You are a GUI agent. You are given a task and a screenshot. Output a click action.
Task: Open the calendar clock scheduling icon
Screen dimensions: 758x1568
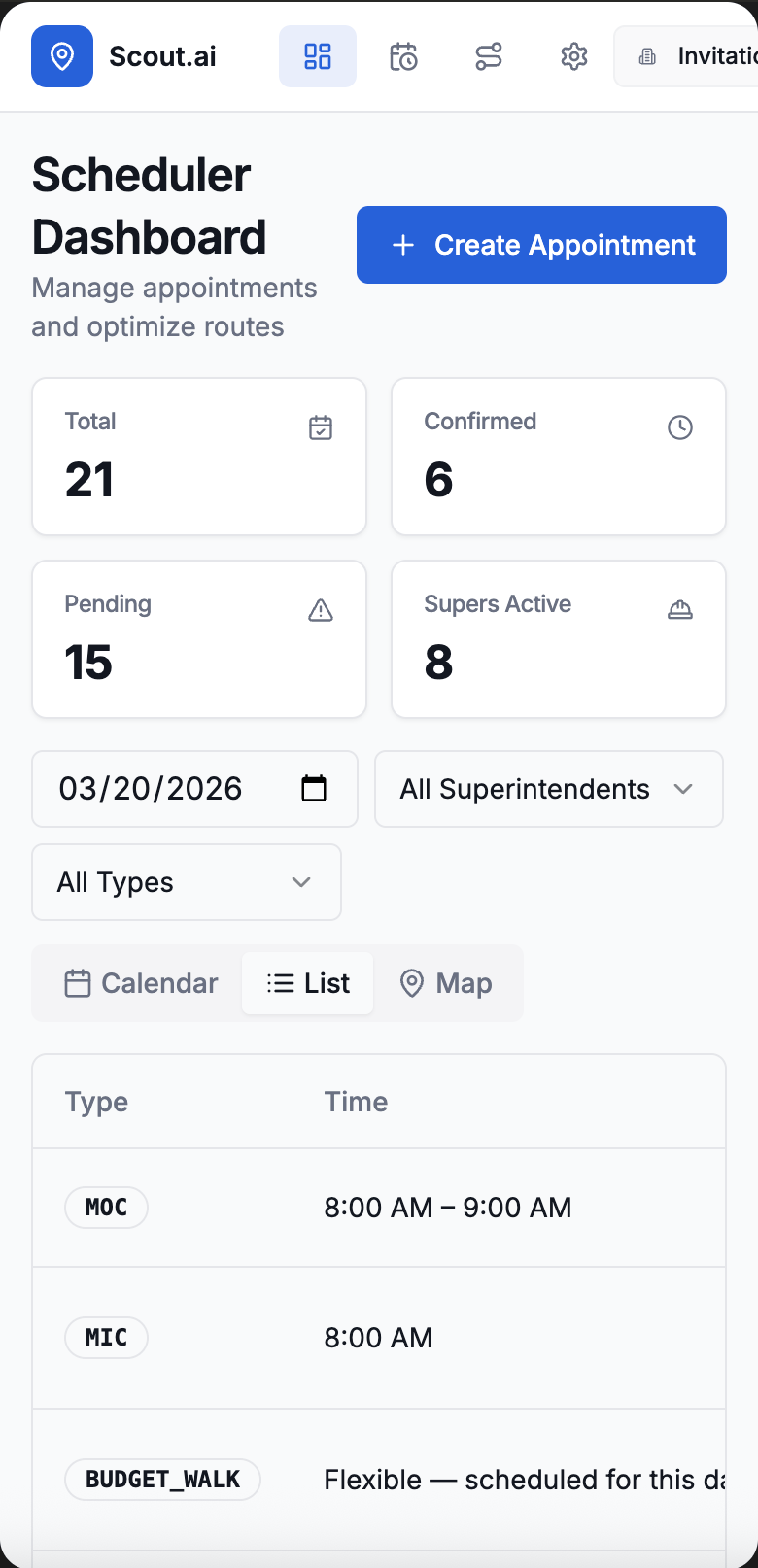pos(403,56)
